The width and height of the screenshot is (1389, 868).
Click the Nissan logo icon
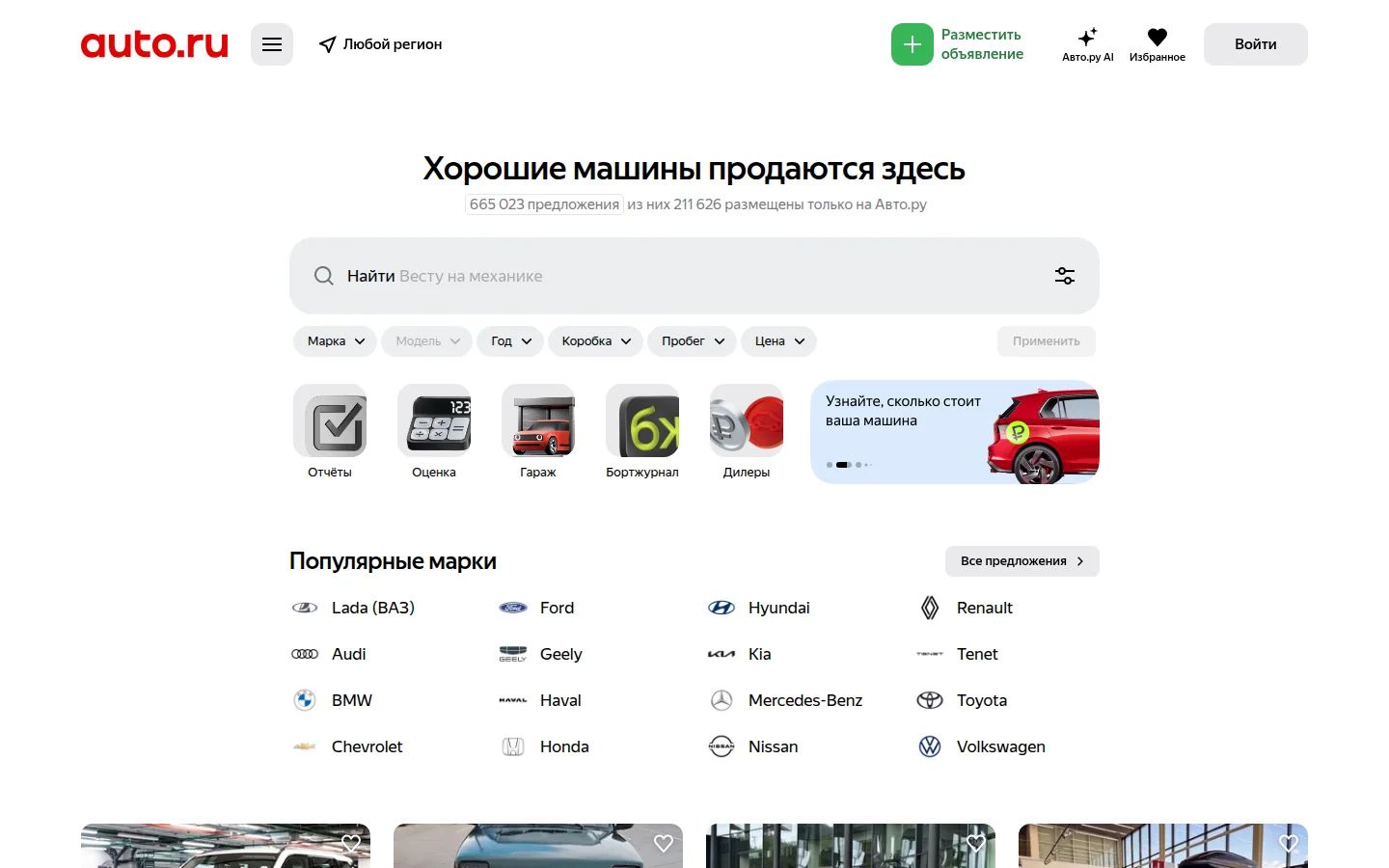click(x=722, y=746)
